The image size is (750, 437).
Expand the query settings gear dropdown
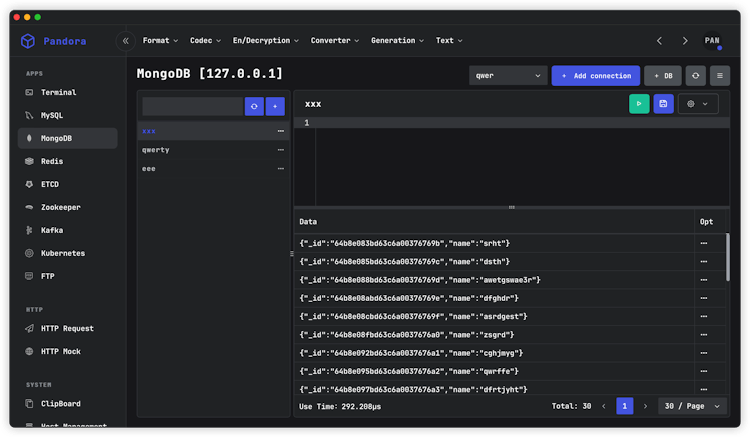point(697,104)
